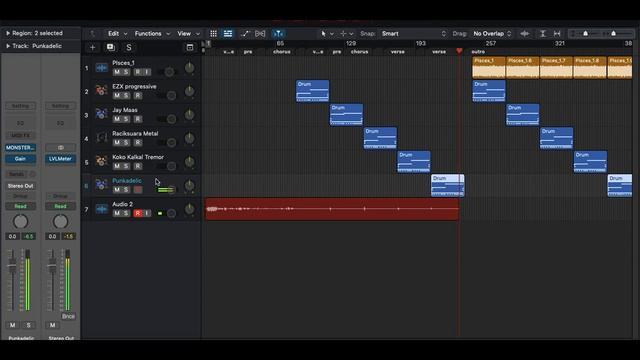This screenshot has height=360, width=640.
Task: Click the Pisces_1 audio waveform track icon
Action: [101, 68]
